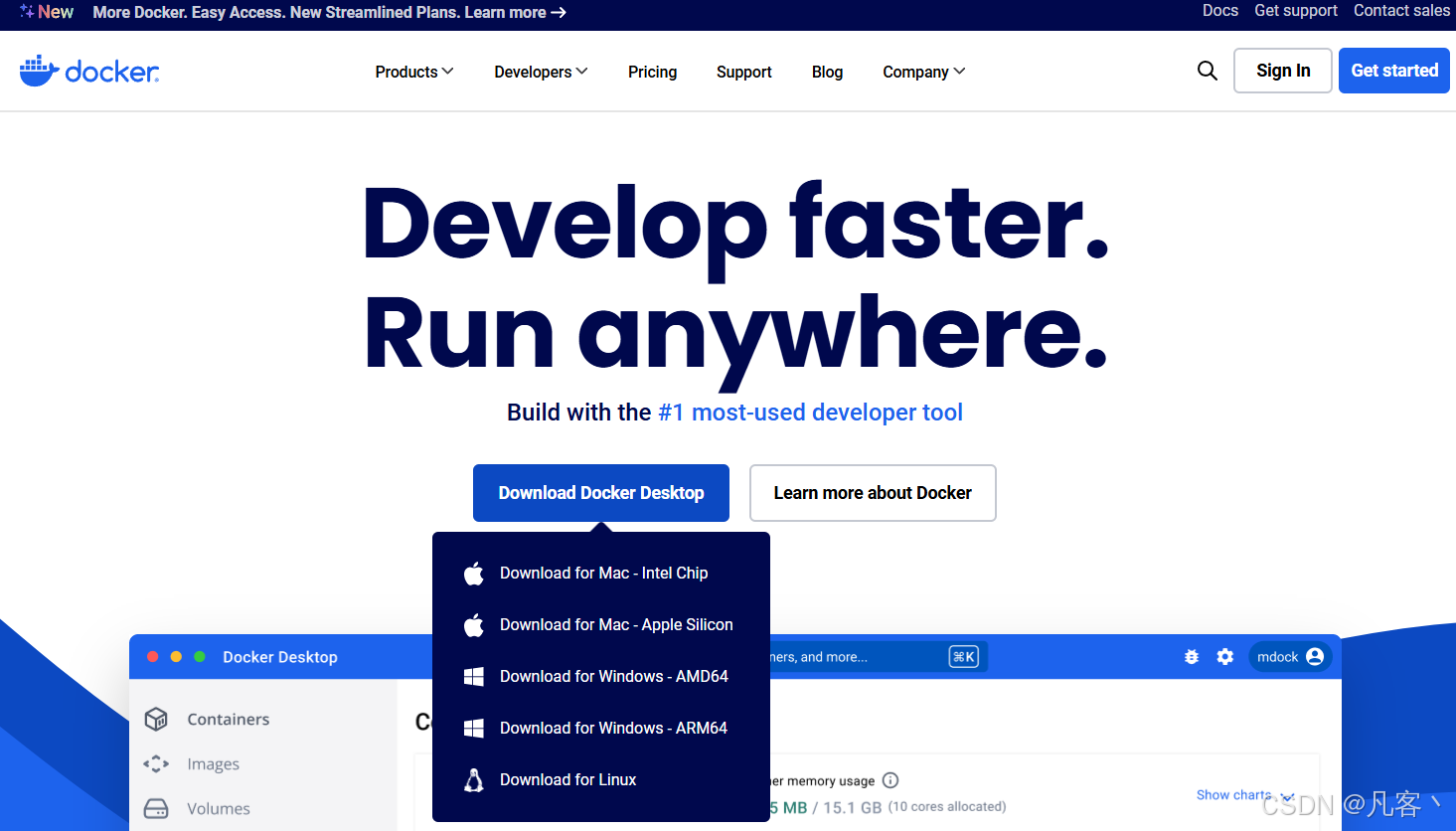This screenshot has height=831, width=1456.
Task: Click the Download Docker Desktop button
Action: (601, 493)
